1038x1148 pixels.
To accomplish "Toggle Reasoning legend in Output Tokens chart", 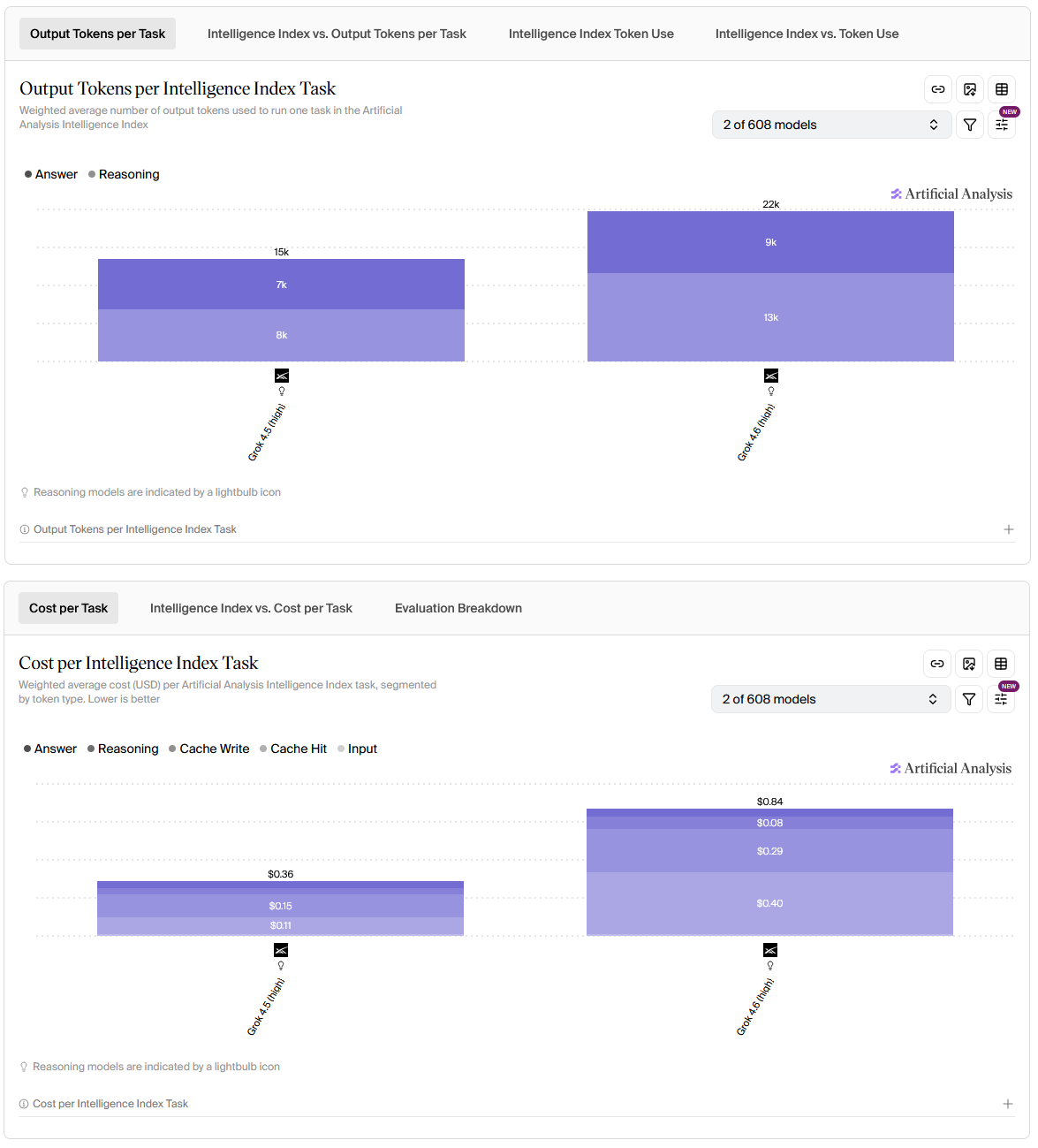I will [x=124, y=174].
